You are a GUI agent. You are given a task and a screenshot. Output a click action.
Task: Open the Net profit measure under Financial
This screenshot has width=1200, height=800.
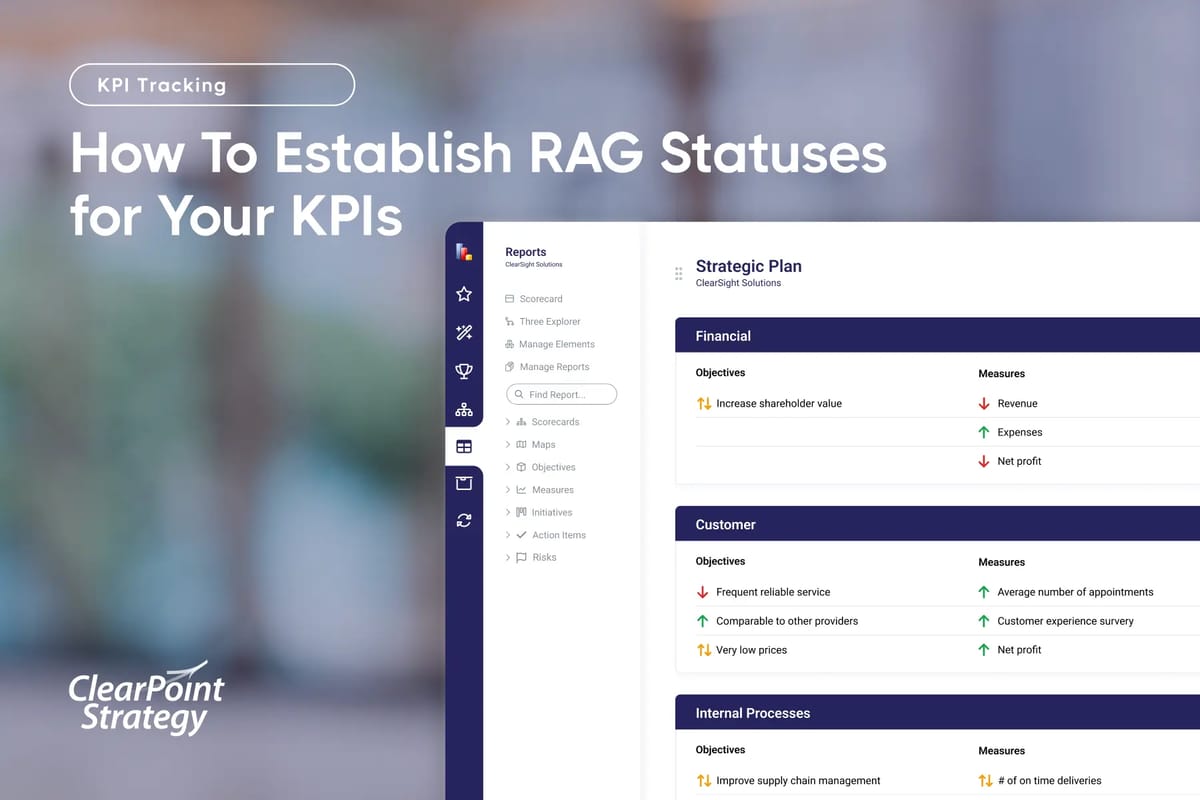point(1019,461)
